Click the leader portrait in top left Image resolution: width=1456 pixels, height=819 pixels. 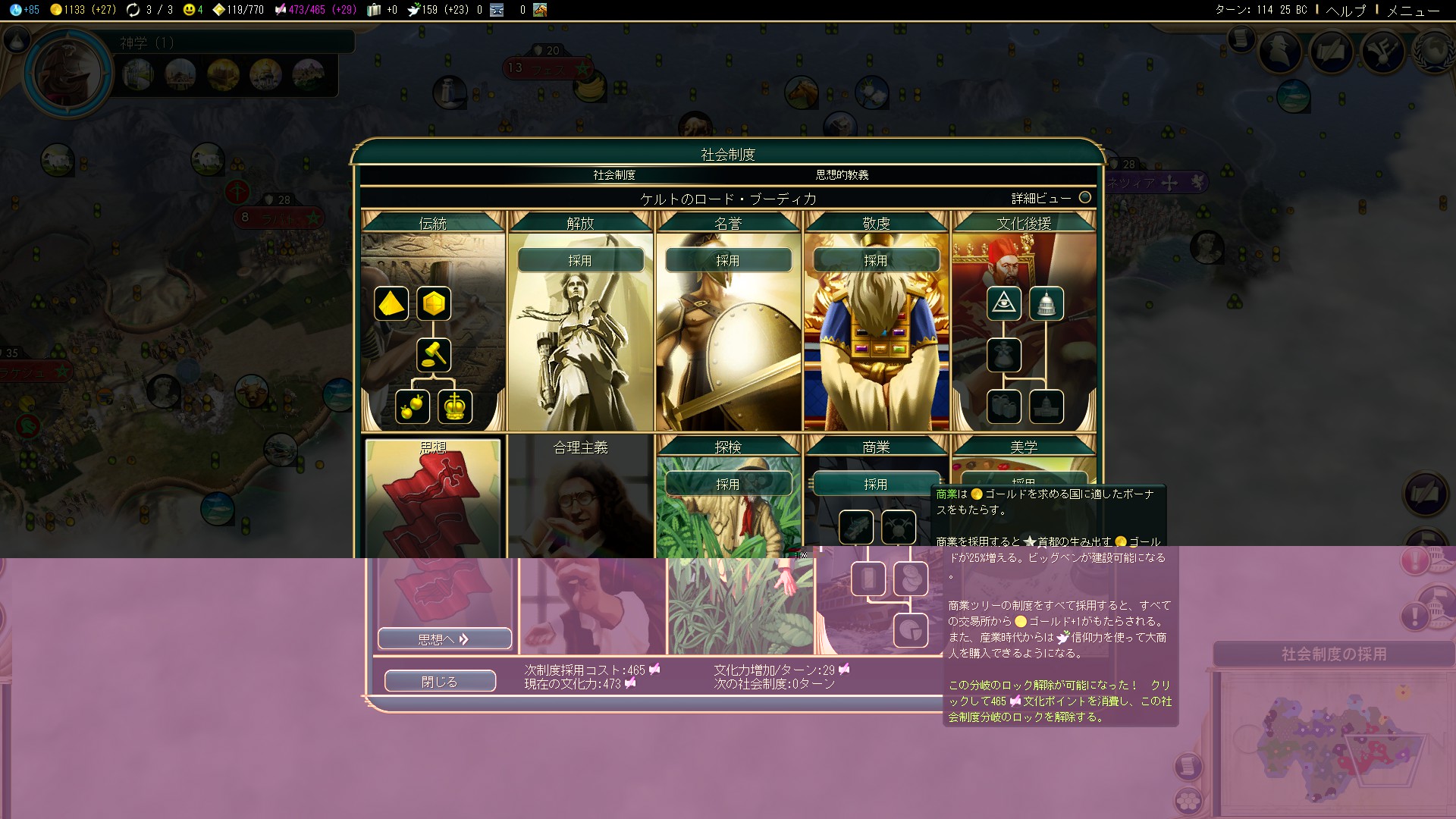pos(67,74)
